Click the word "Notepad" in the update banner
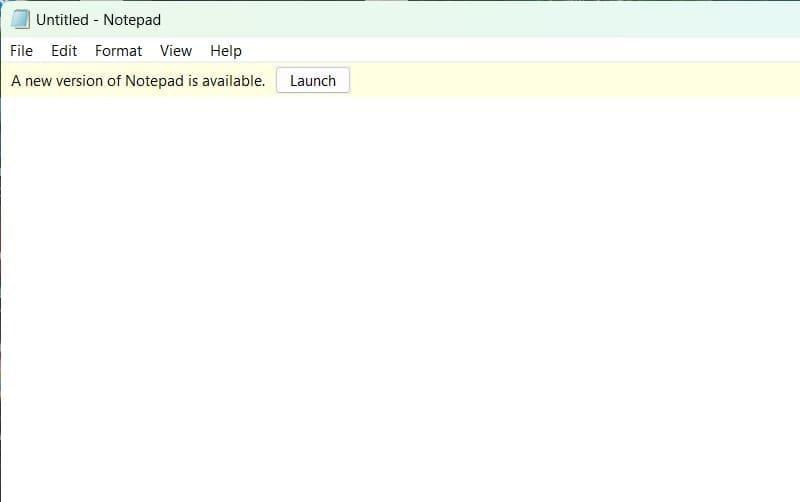Image resolution: width=800 pixels, height=502 pixels. (155, 81)
